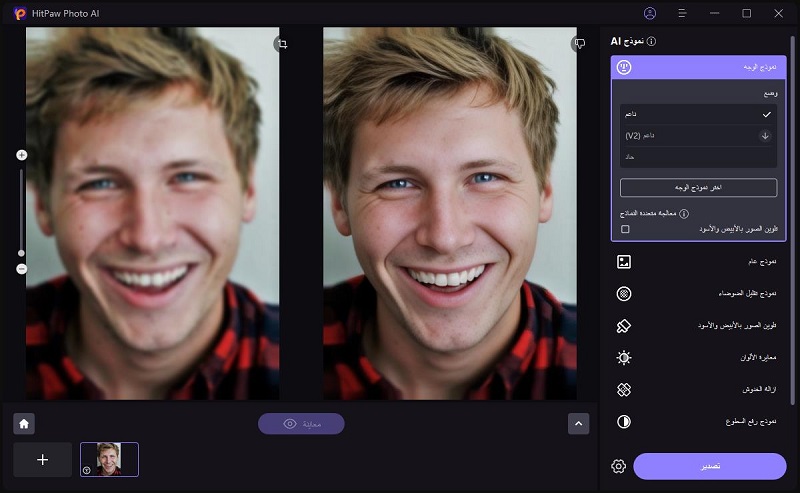Select the checked soft mode option
Viewport: 800px width, 493px height.
[x=698, y=114]
